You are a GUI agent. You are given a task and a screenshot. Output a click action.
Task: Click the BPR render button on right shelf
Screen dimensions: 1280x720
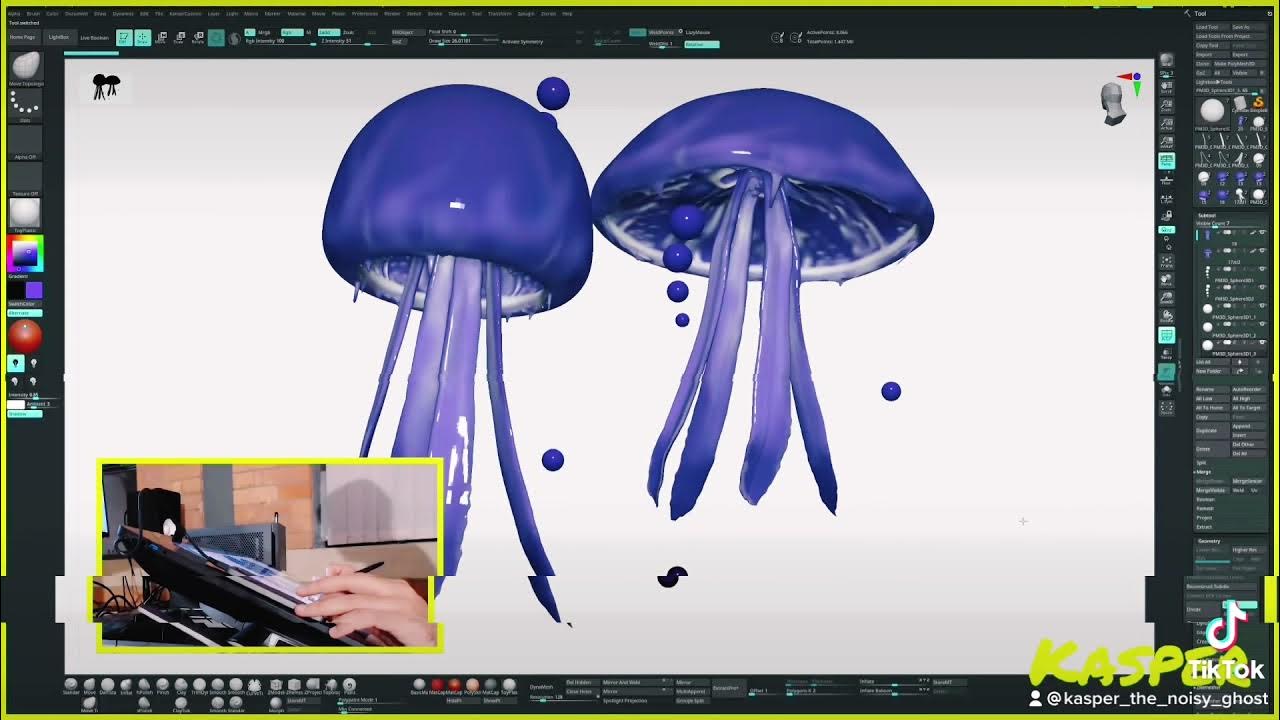[1167, 60]
